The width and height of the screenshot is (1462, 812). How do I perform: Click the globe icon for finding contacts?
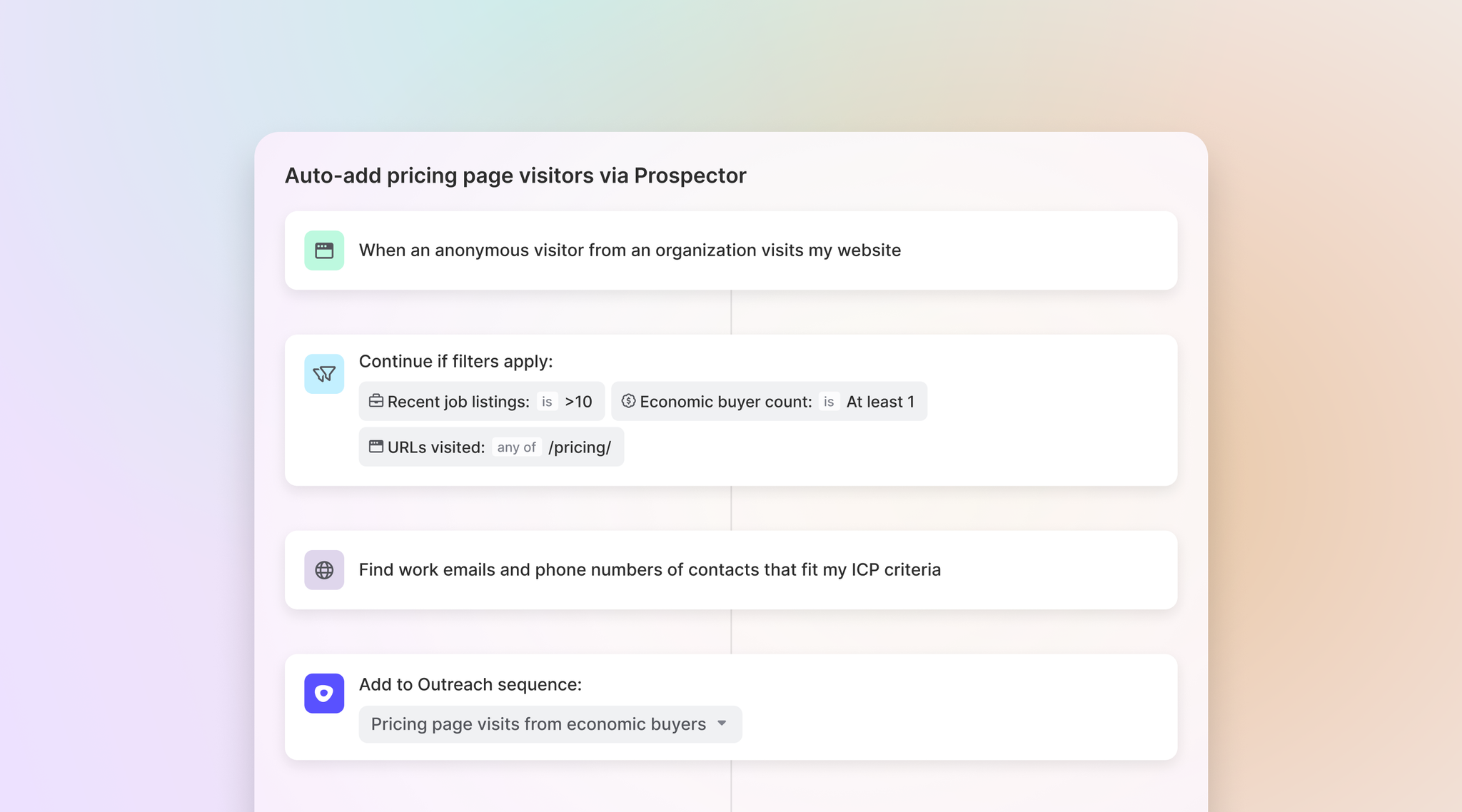click(x=324, y=570)
